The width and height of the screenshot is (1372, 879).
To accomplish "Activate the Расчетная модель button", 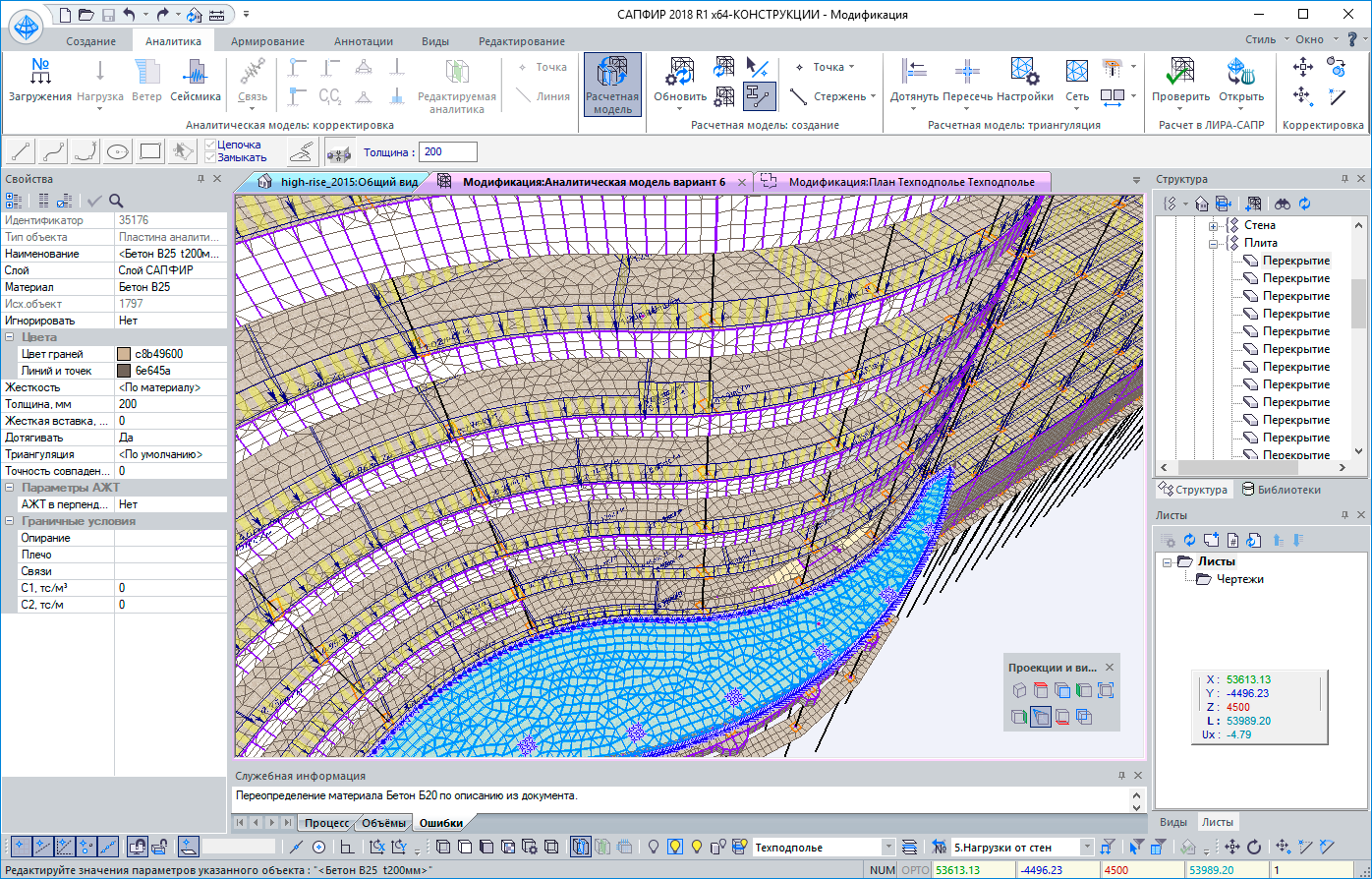I will click(x=612, y=85).
